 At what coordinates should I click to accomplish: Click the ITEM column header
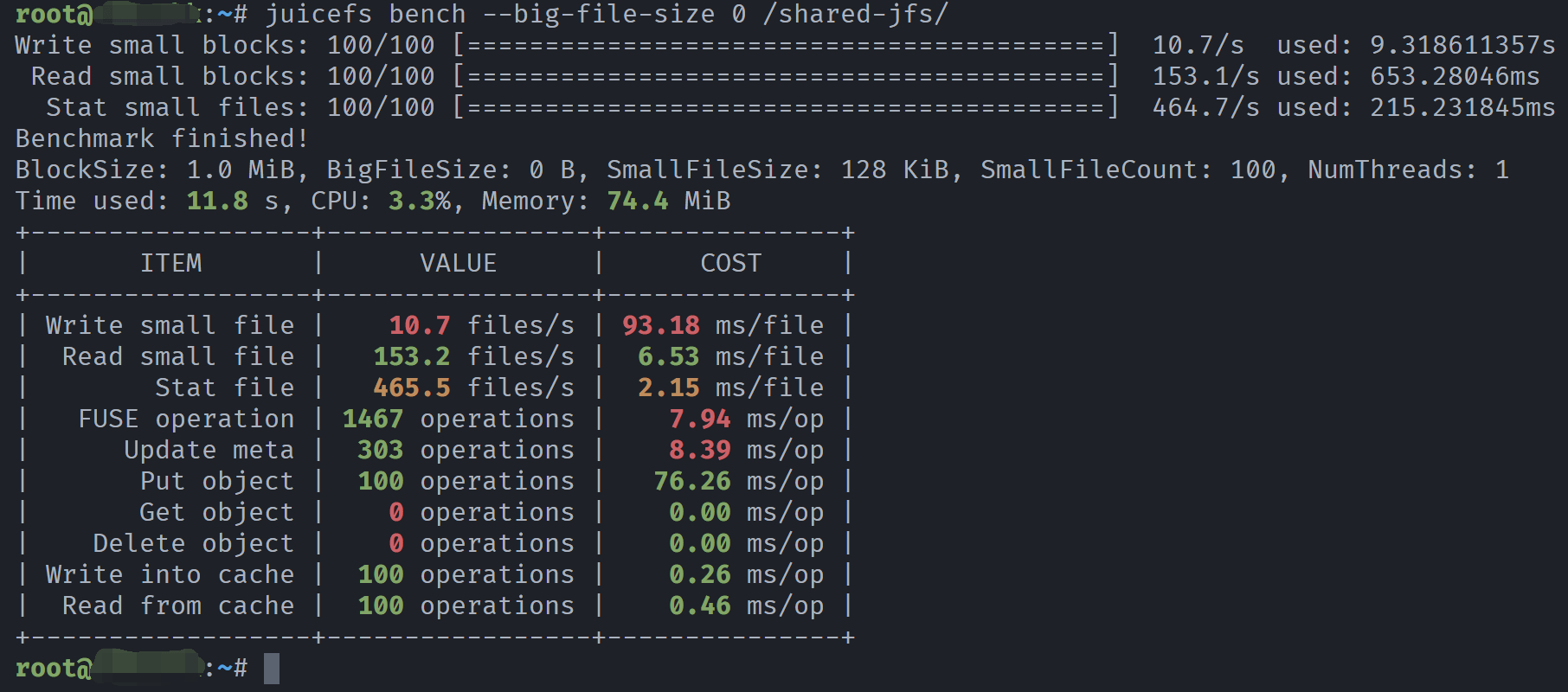click(170, 264)
